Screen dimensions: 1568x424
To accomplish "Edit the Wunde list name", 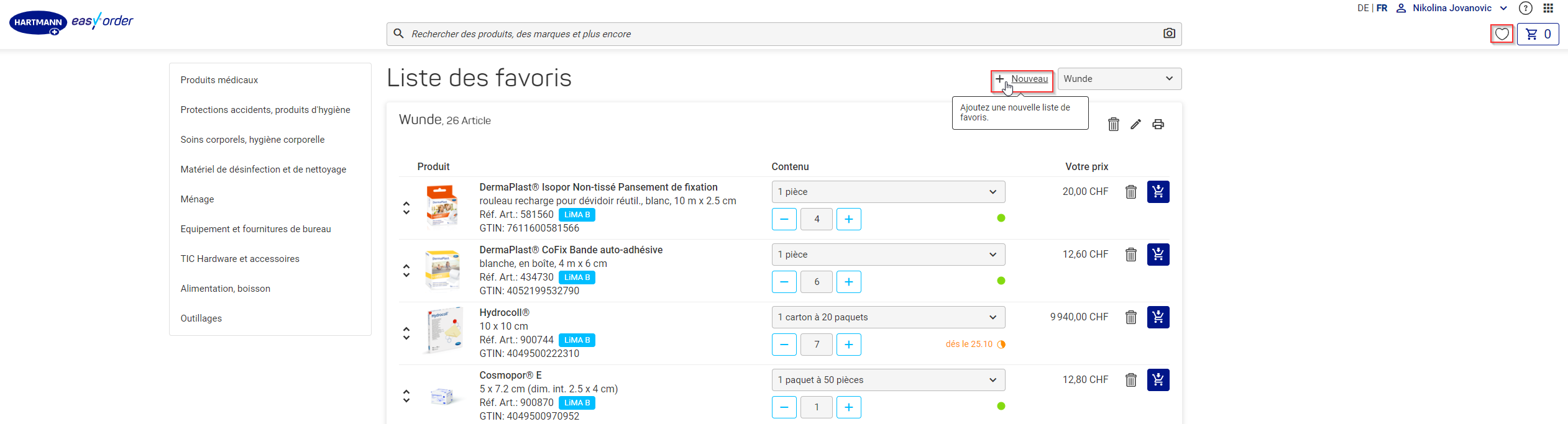I will click(1135, 124).
